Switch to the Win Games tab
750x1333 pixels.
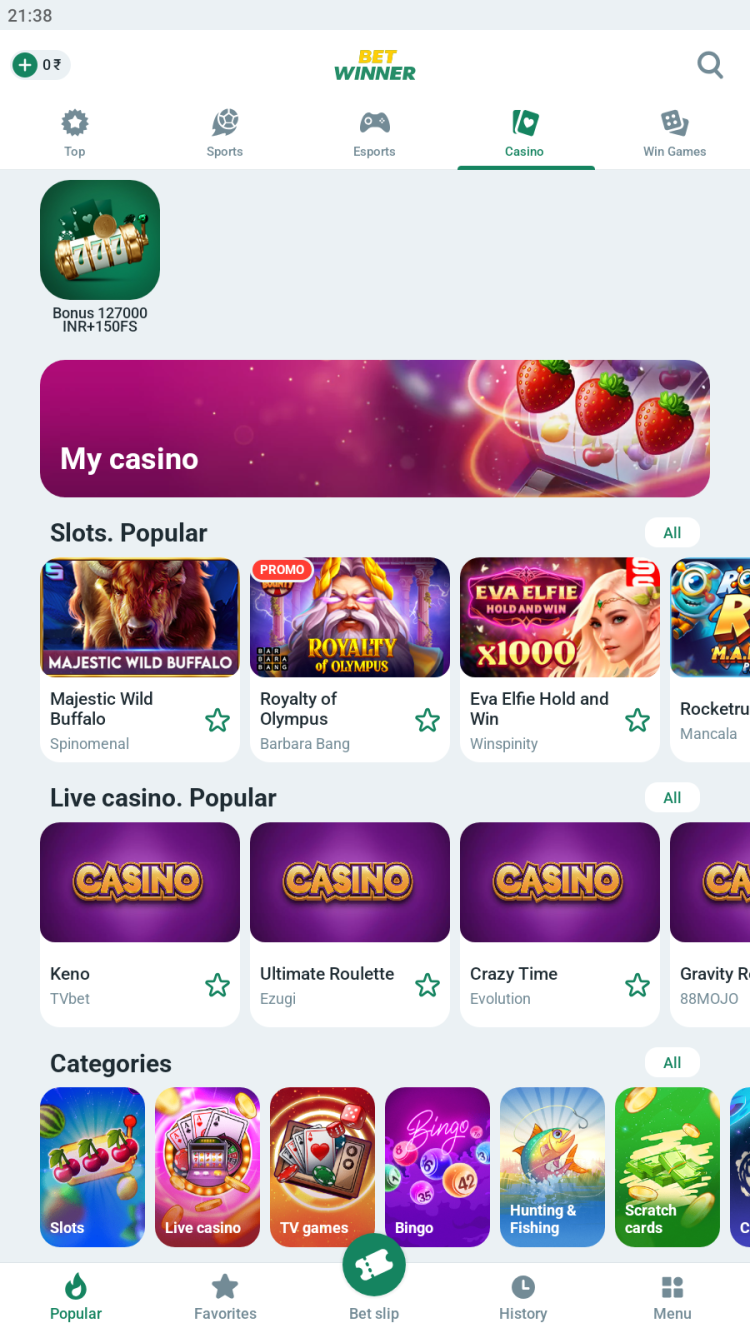click(674, 134)
